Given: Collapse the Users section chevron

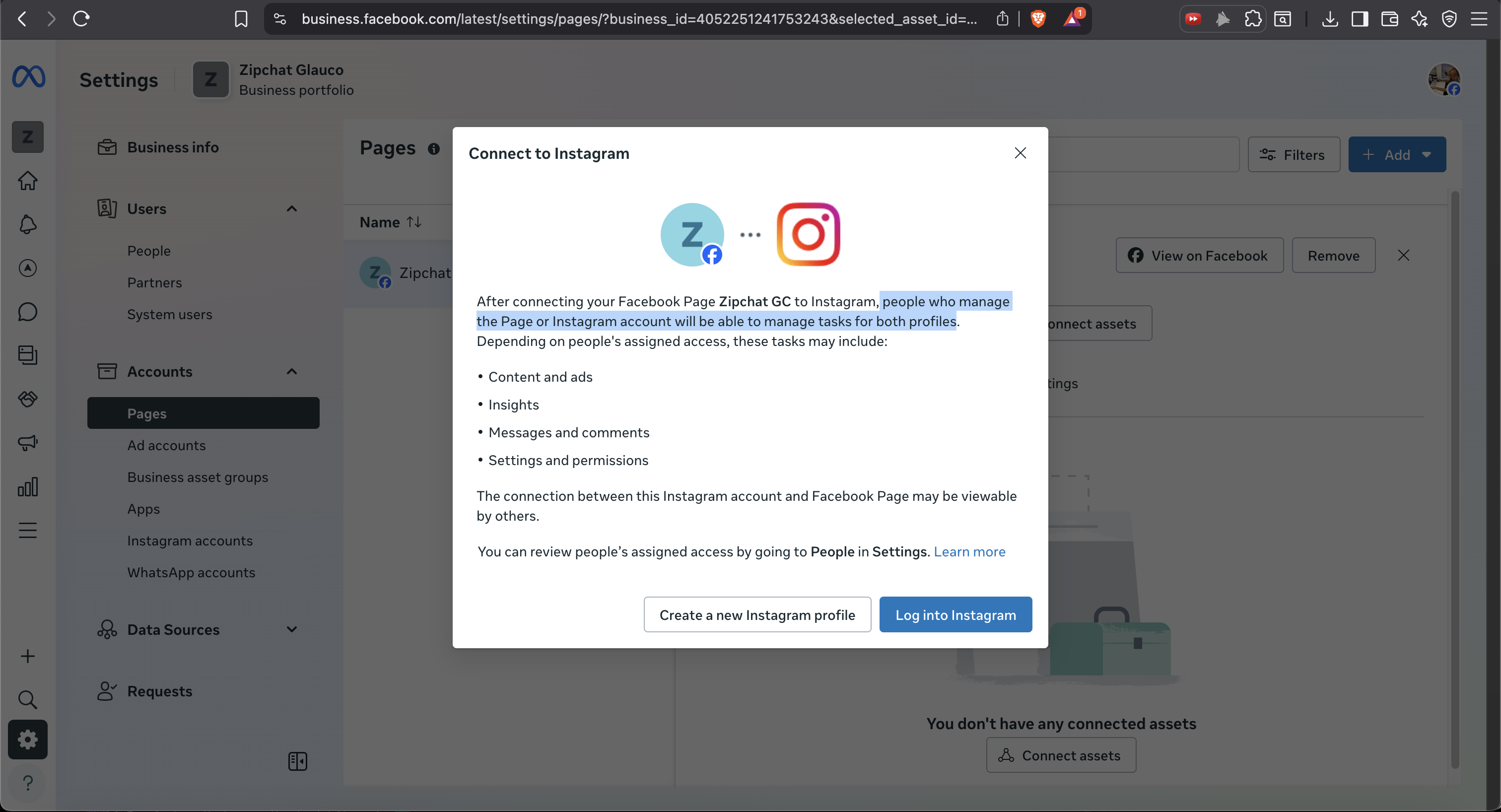Looking at the screenshot, I should pyautogui.click(x=292, y=208).
